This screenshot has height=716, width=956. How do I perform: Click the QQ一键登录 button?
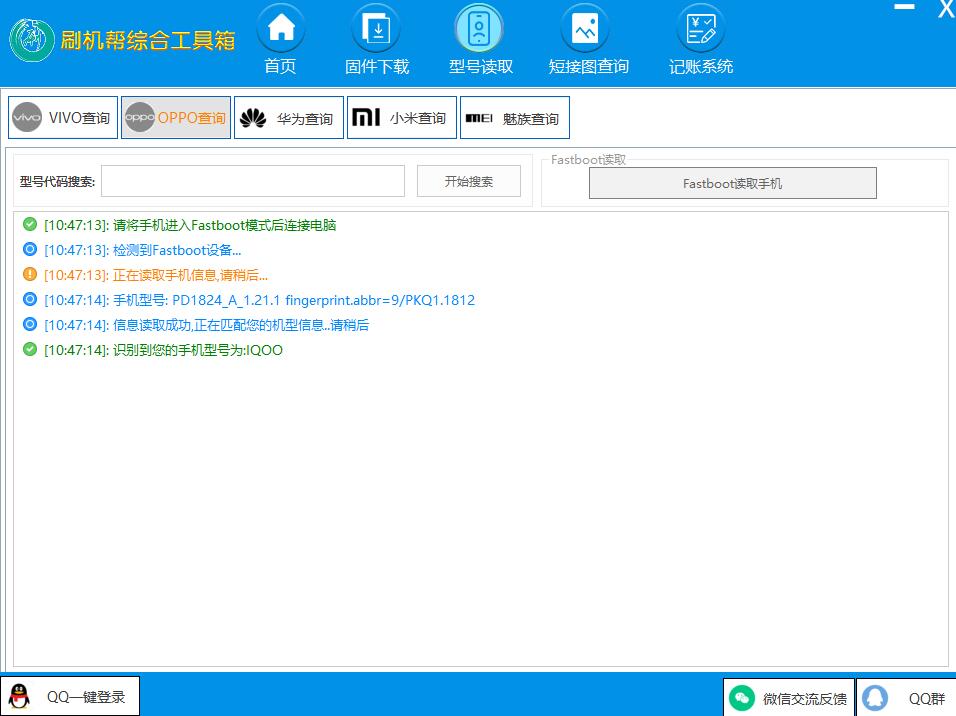point(70,696)
